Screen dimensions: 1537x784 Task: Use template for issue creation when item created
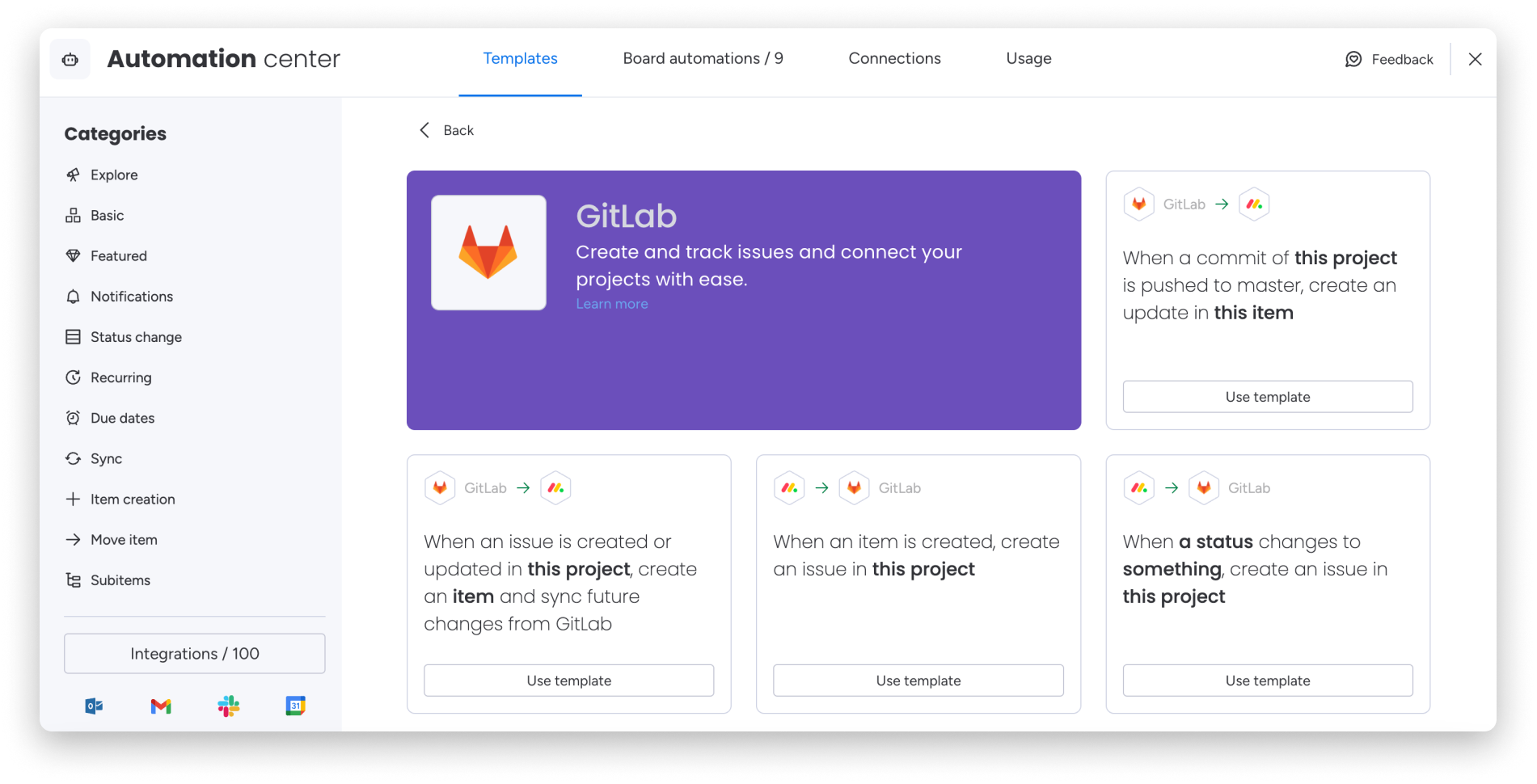(x=918, y=680)
